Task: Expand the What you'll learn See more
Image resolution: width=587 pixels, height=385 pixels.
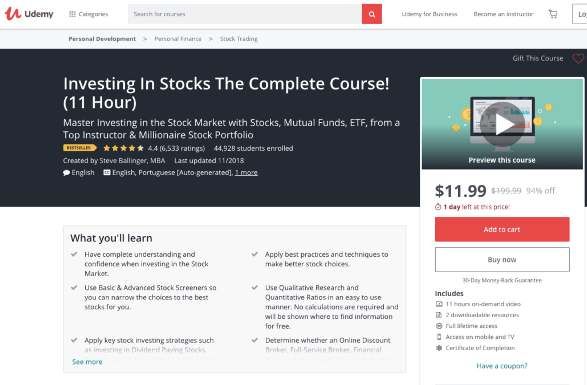Action: pos(87,362)
